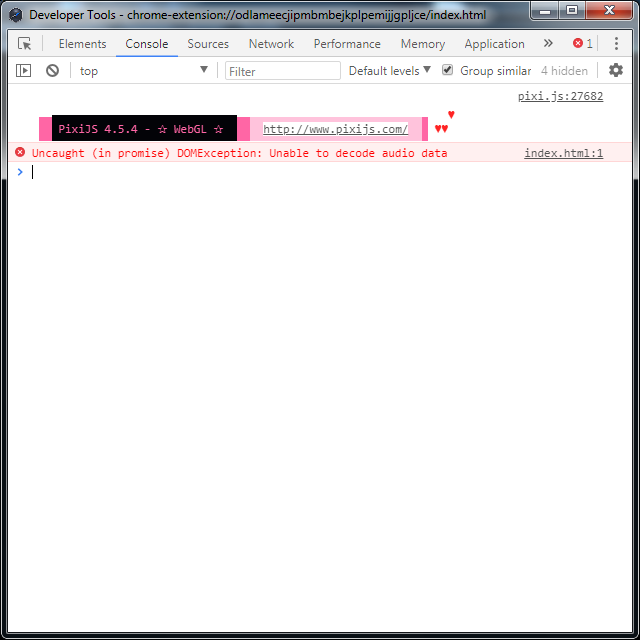
Task: Minimize the Developer Tools window
Action: (x=545, y=11)
